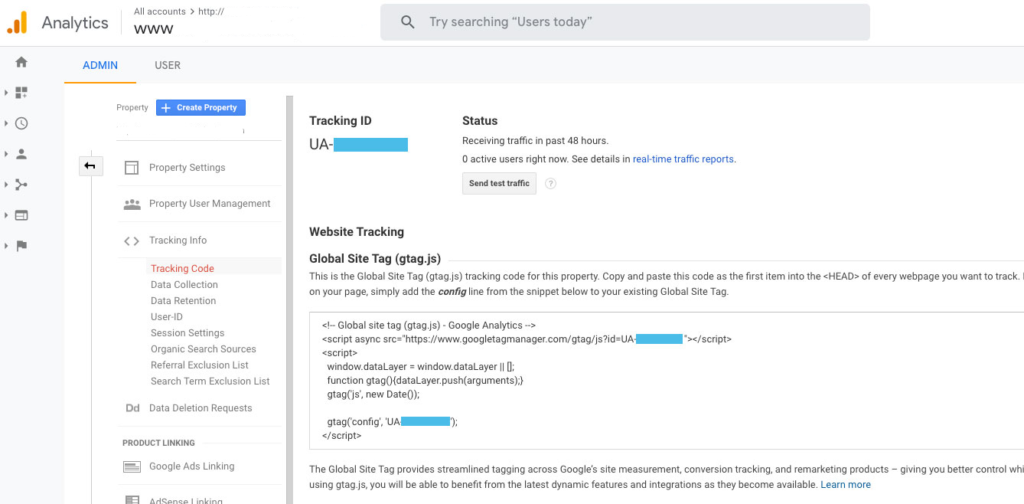1024x504 pixels.
Task: Click All accounts breadcrumb link
Action: 159,11
